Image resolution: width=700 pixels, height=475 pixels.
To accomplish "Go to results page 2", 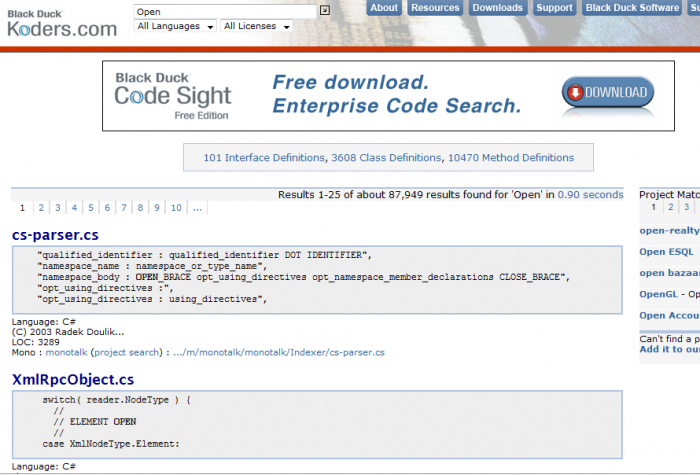I will (41, 208).
